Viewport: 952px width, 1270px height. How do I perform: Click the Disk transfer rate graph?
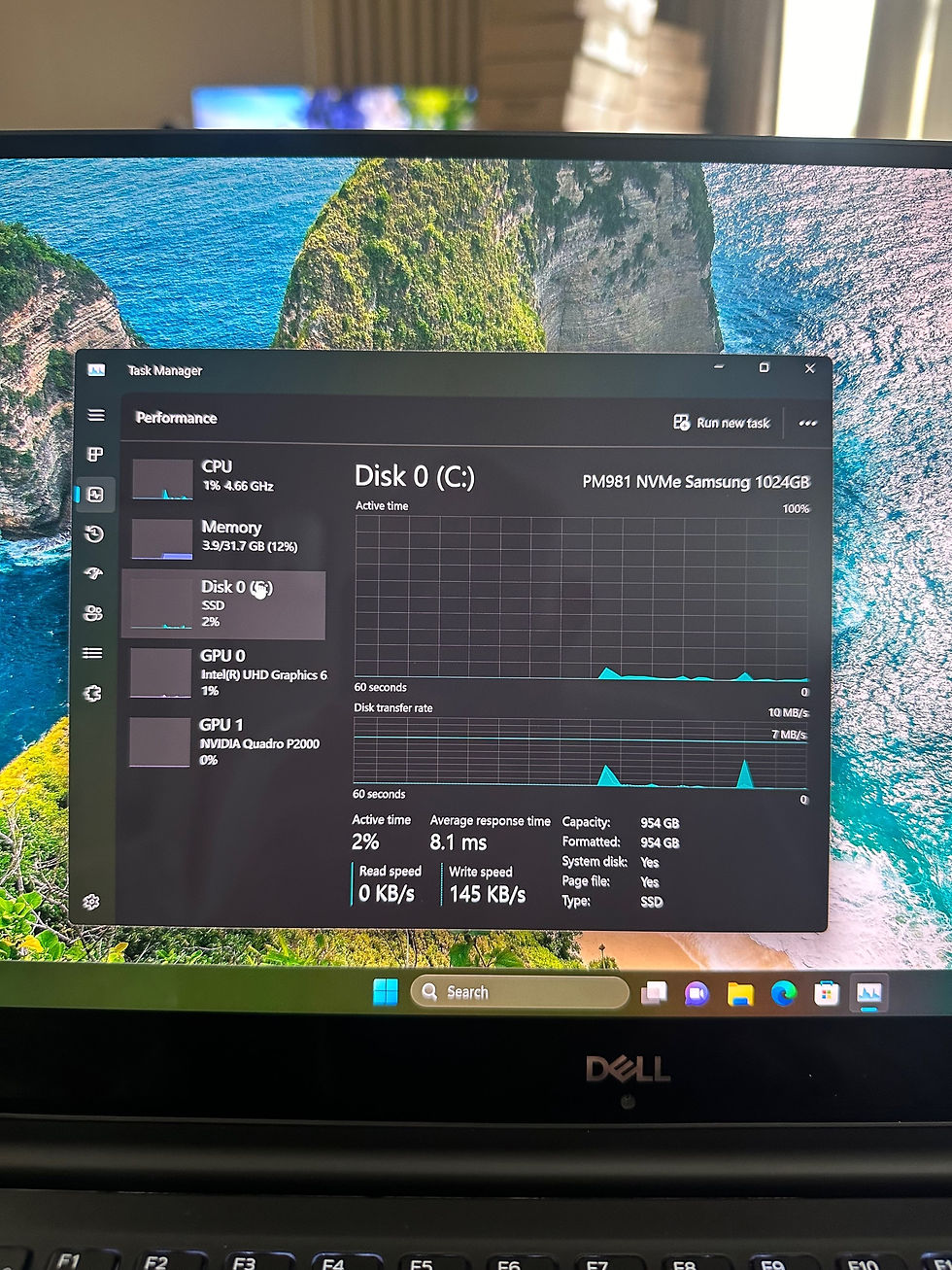click(581, 753)
